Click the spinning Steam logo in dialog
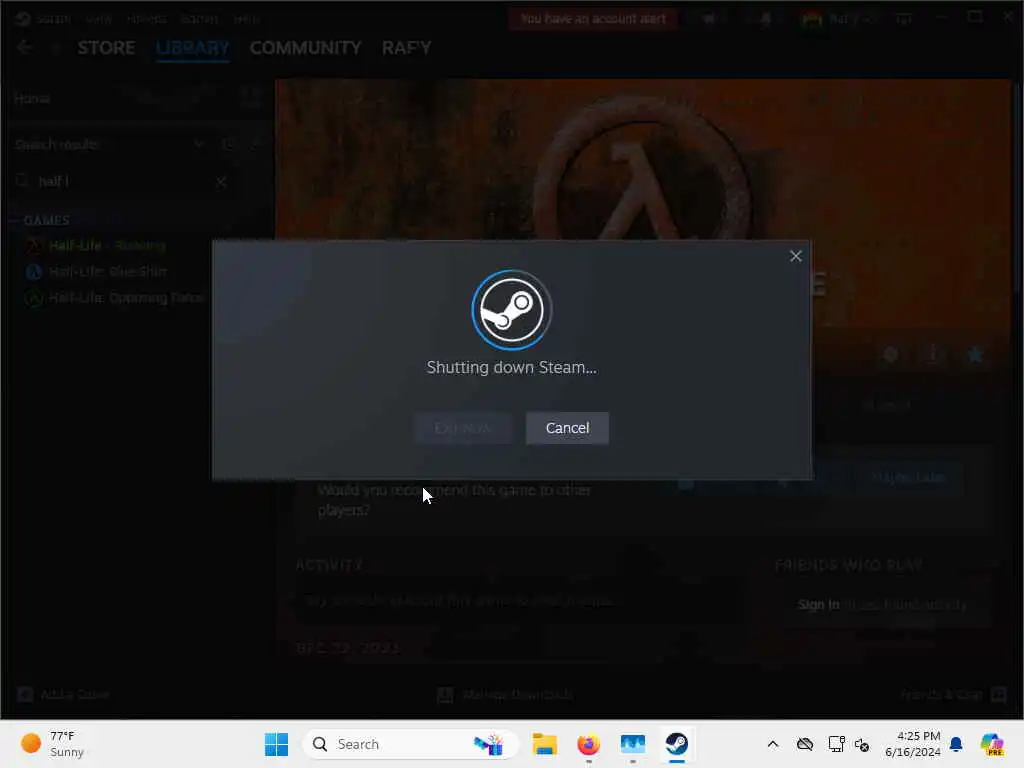Image resolution: width=1024 pixels, height=768 pixels. pos(511,310)
